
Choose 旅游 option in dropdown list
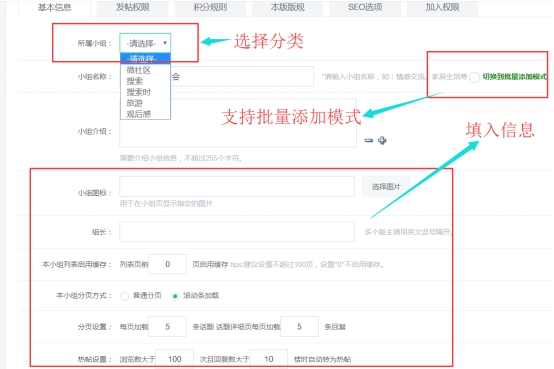click(145, 103)
